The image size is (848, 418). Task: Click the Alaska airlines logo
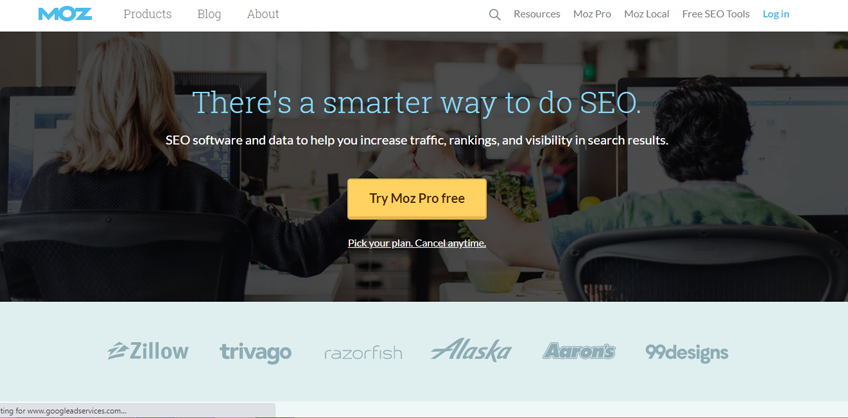point(471,350)
